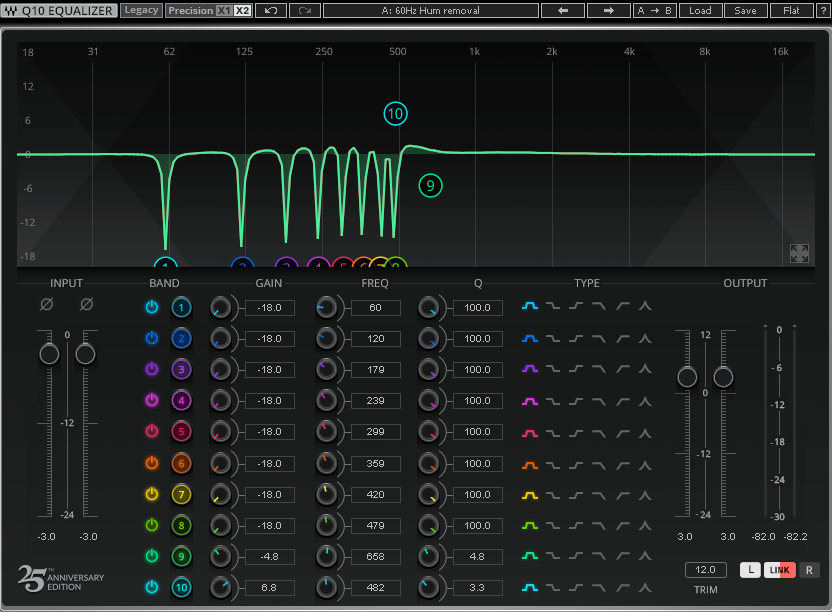Click band 10 marker on EQ graph
This screenshot has height=612, width=832.
[395, 114]
